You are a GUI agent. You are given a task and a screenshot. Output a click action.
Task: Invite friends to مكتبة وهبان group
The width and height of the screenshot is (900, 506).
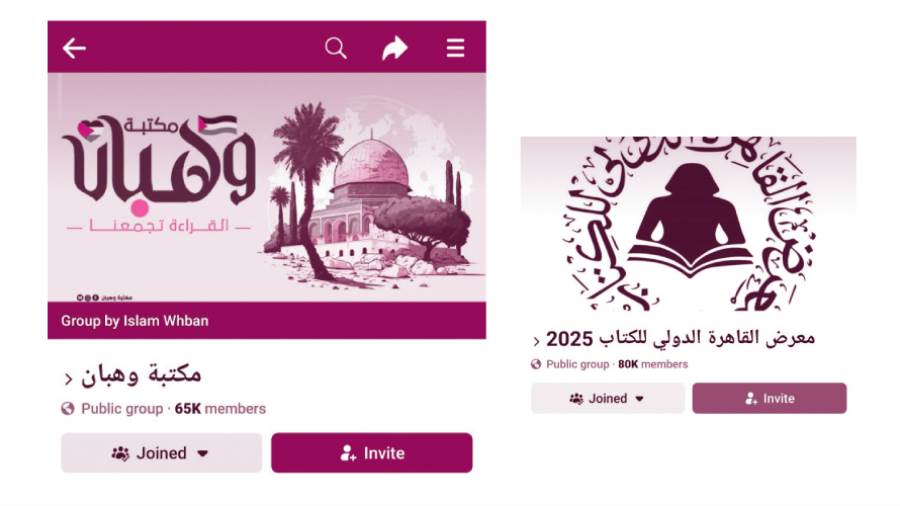pos(372,453)
